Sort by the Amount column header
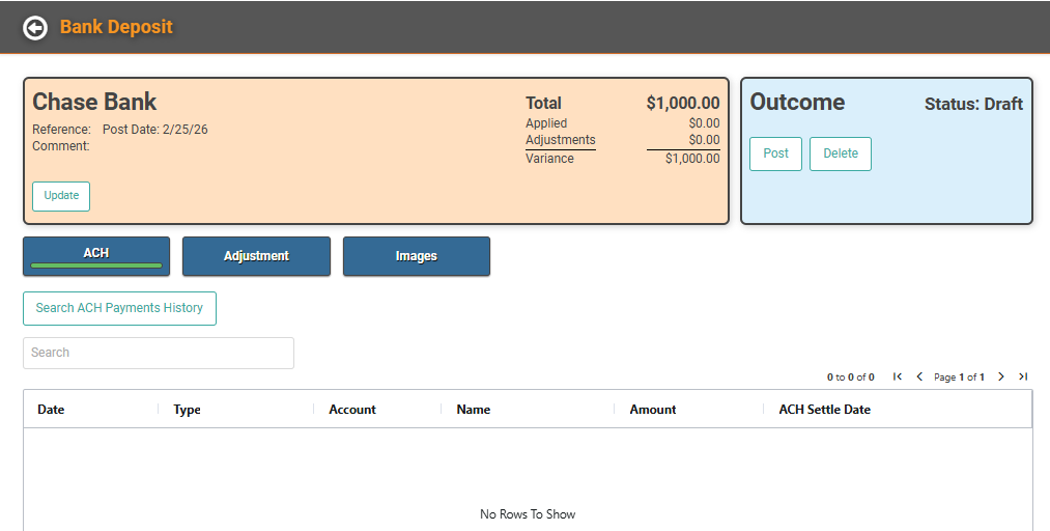 653,409
